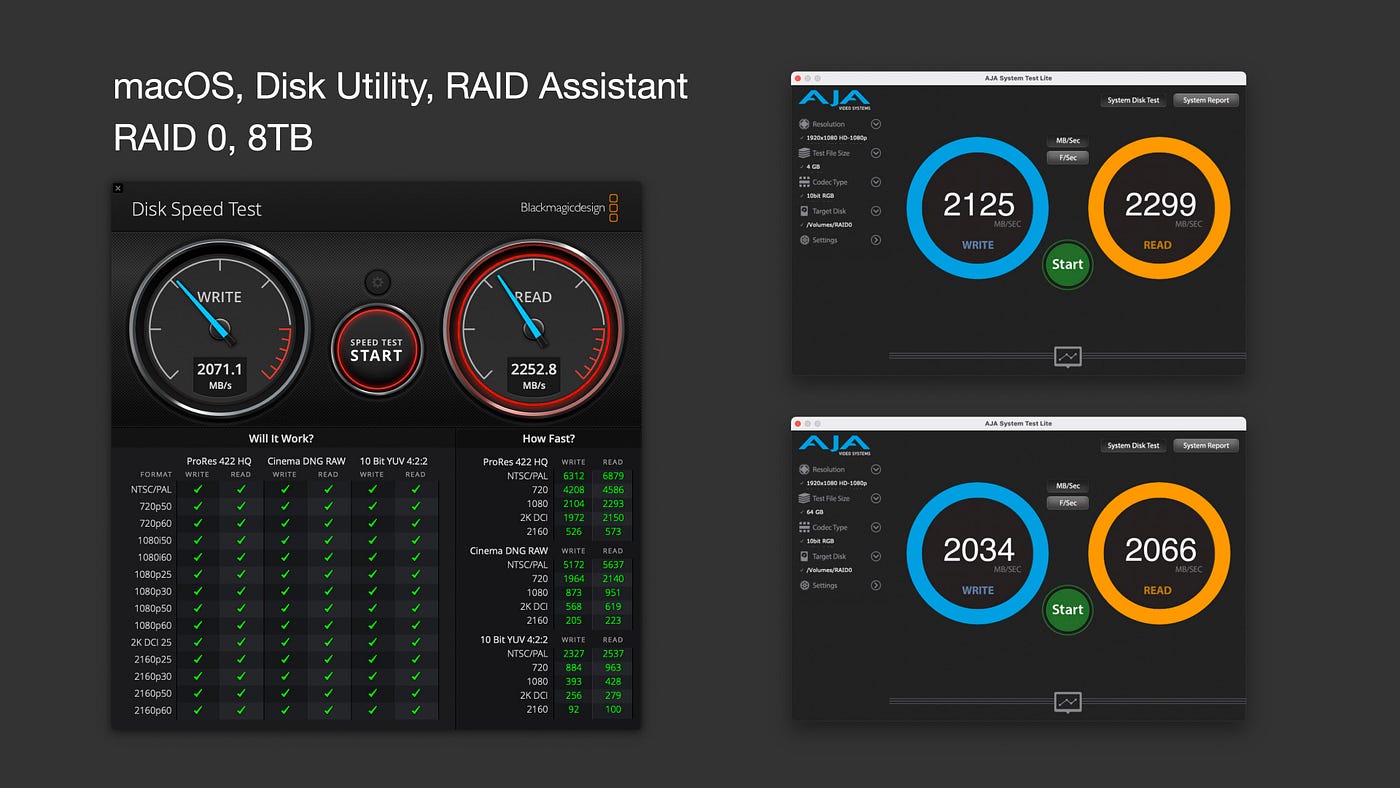The image size is (1400, 788).
Task: Click the Settings gear icon in the 4 GB AJA window
Action: click(x=804, y=240)
